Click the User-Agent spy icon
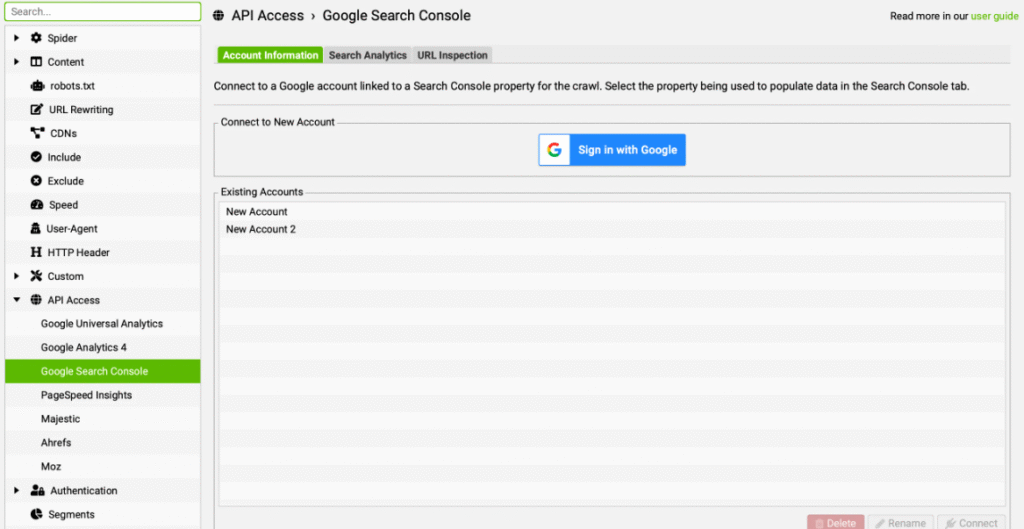Viewport: 1024px width, 529px height. [x=36, y=229]
